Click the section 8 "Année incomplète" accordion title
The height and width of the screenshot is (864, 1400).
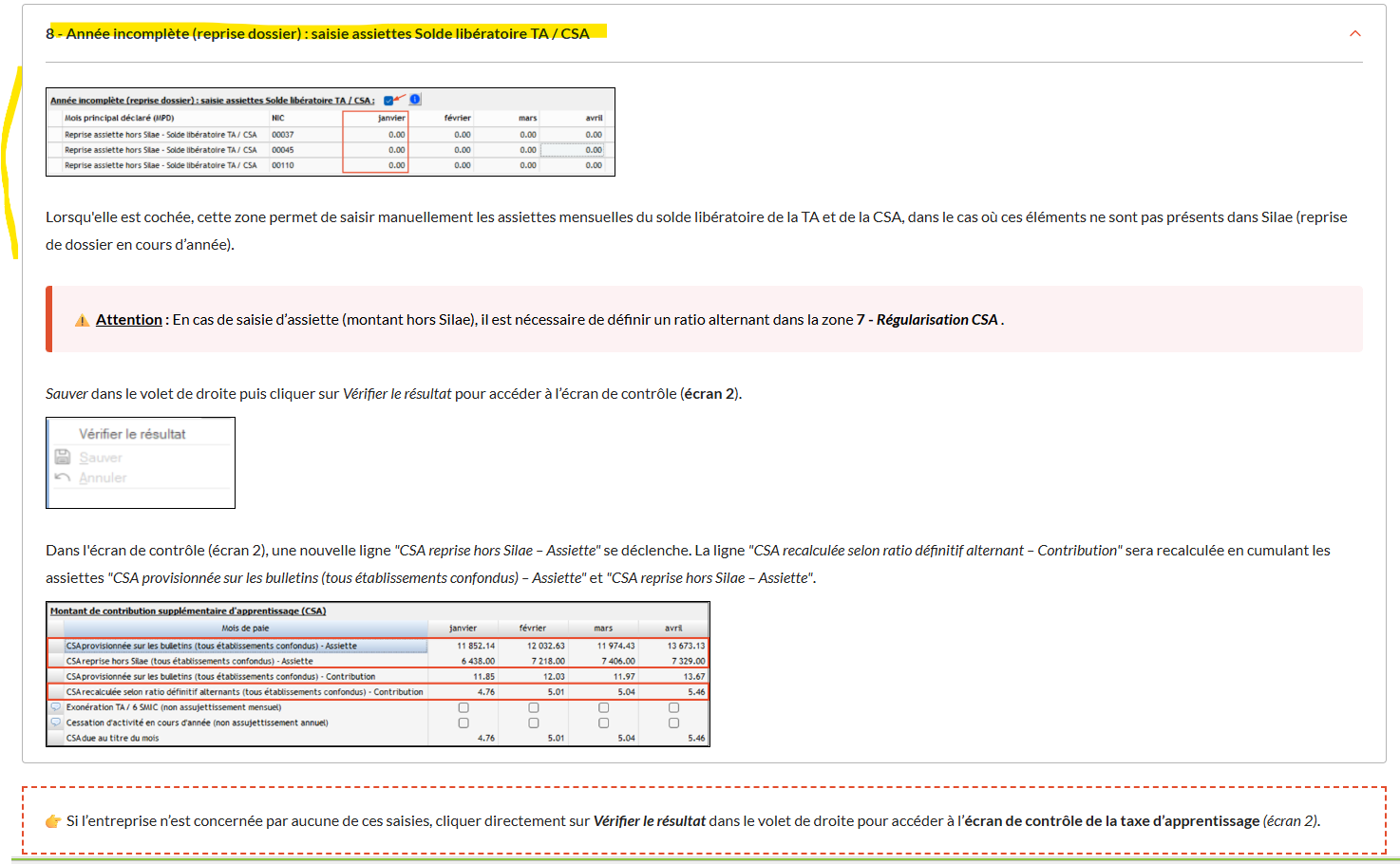coord(317,33)
